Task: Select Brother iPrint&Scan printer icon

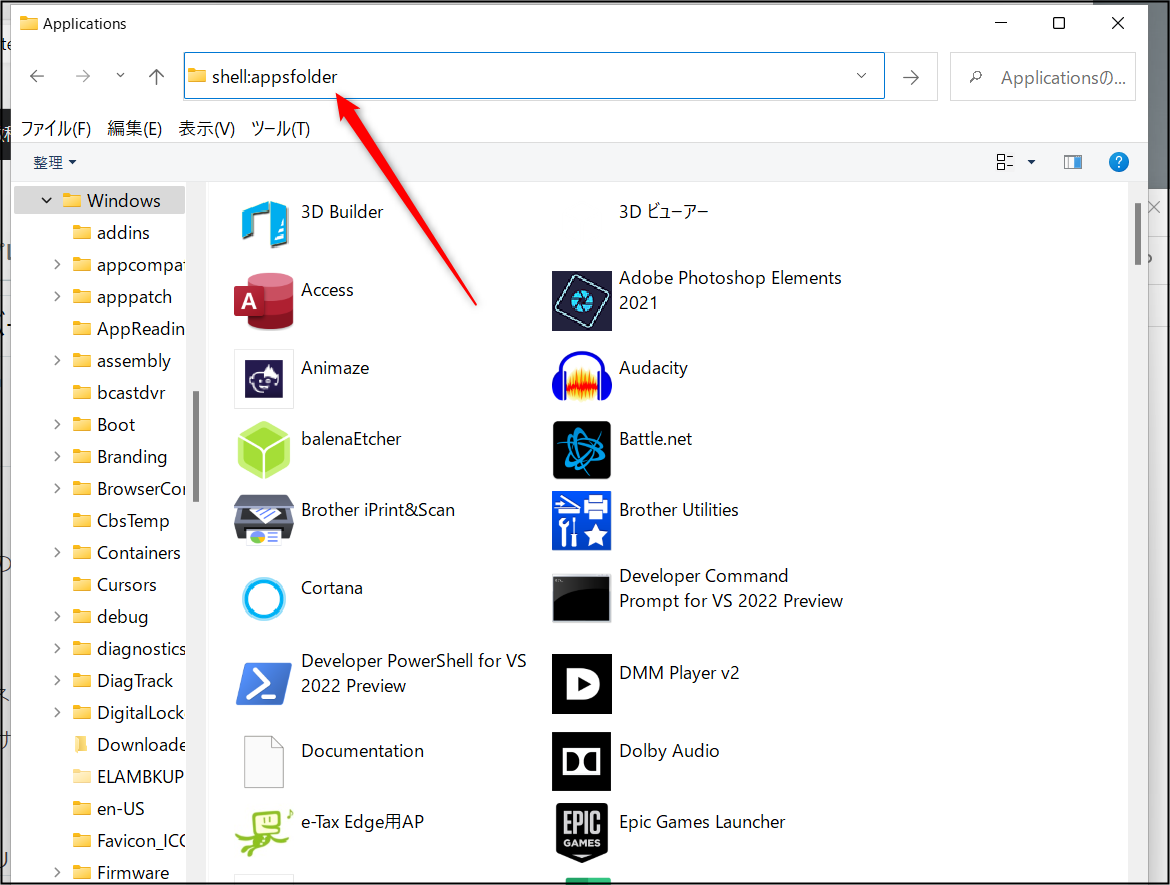Action: 264,520
